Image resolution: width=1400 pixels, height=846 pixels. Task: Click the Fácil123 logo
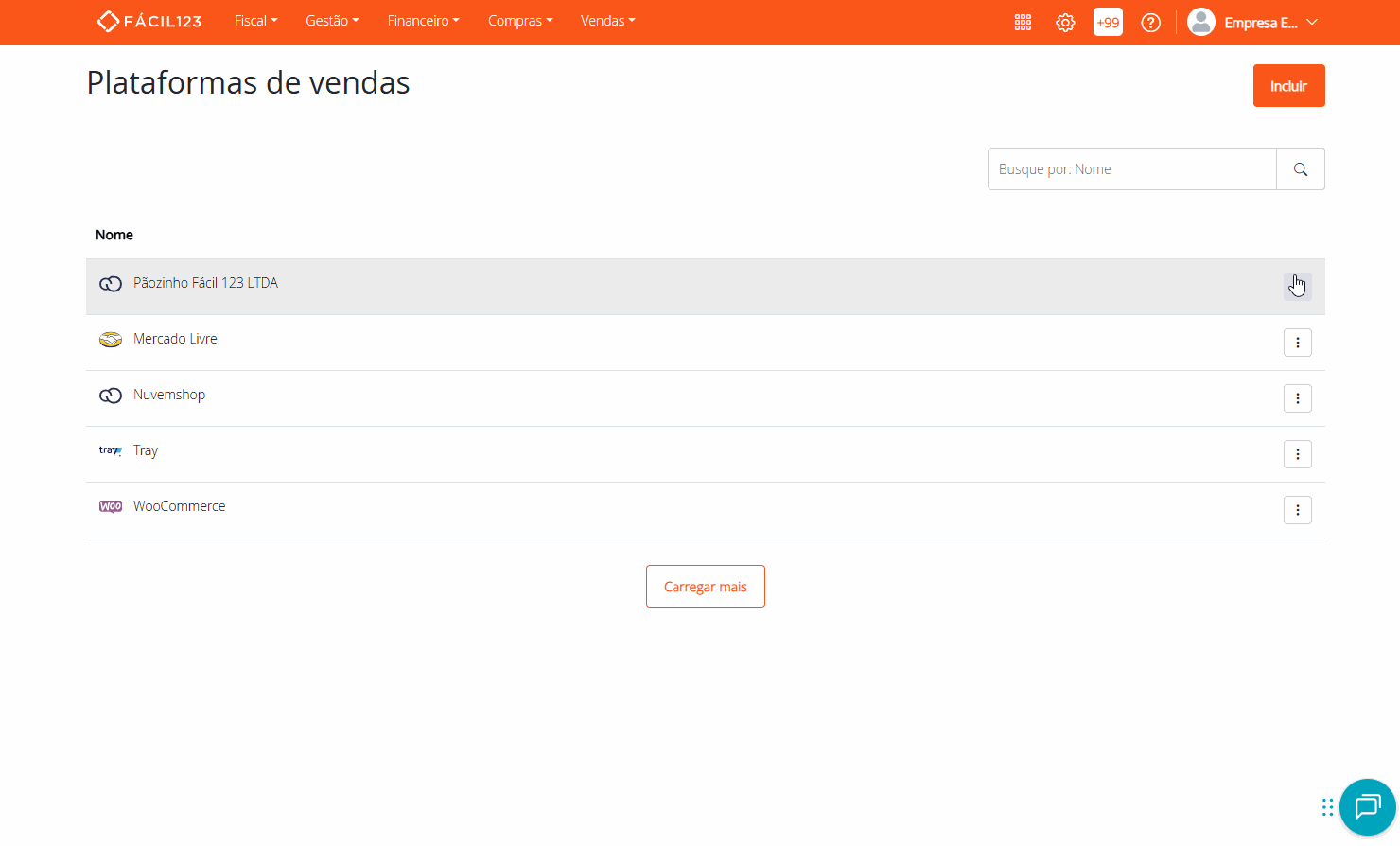coord(149,21)
